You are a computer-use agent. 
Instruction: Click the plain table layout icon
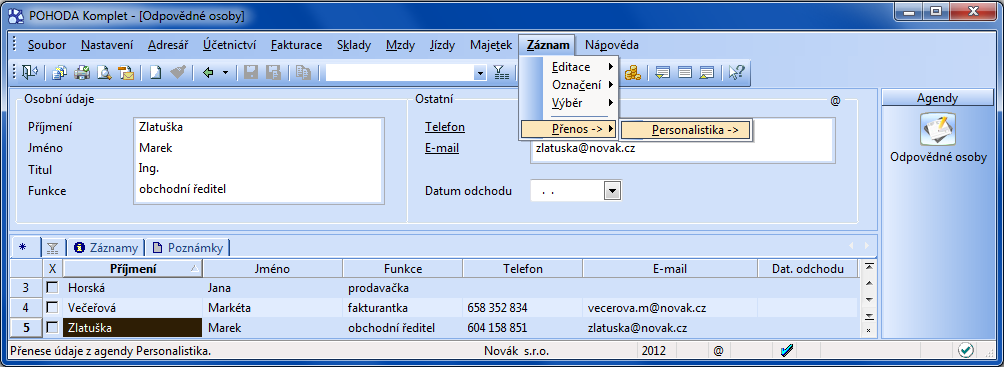pos(684,72)
